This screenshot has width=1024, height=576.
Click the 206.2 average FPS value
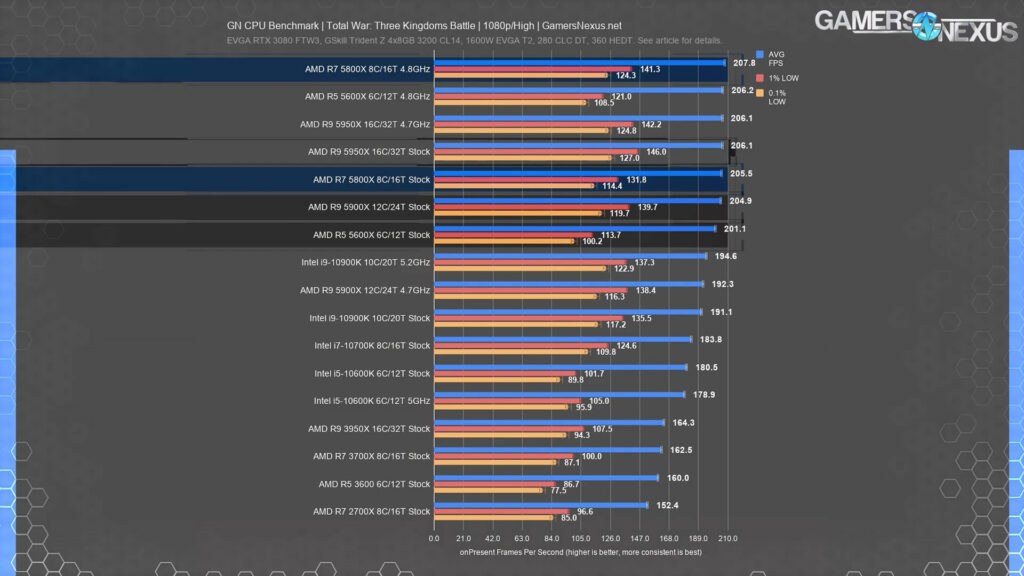742,91
